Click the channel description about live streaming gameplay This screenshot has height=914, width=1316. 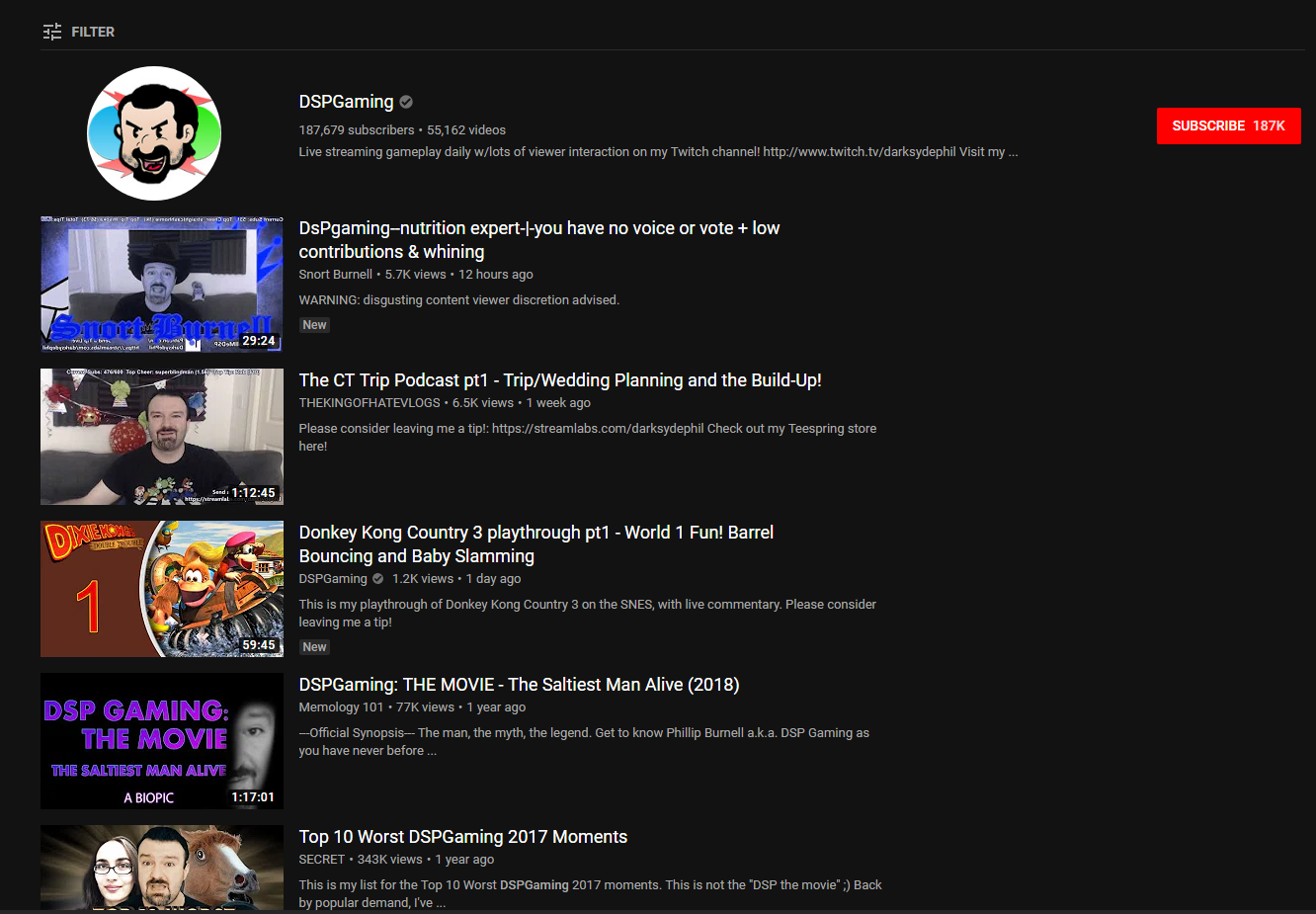point(658,152)
